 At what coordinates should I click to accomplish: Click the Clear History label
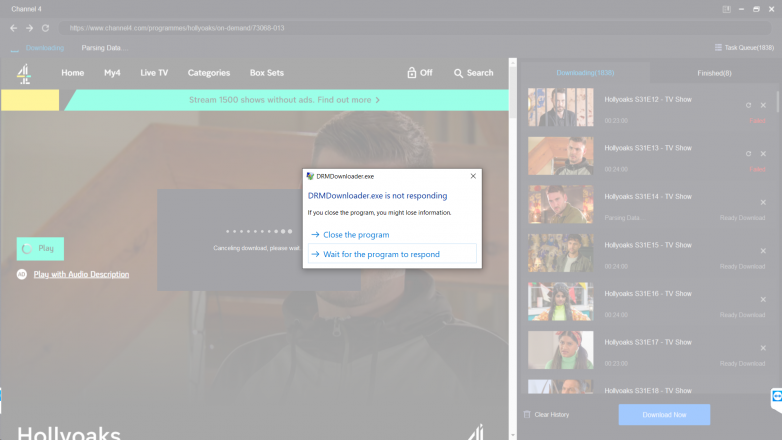(x=552, y=415)
